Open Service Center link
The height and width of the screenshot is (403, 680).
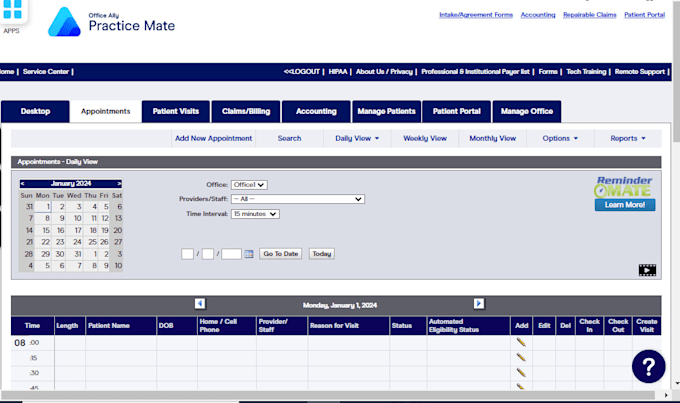(46, 72)
